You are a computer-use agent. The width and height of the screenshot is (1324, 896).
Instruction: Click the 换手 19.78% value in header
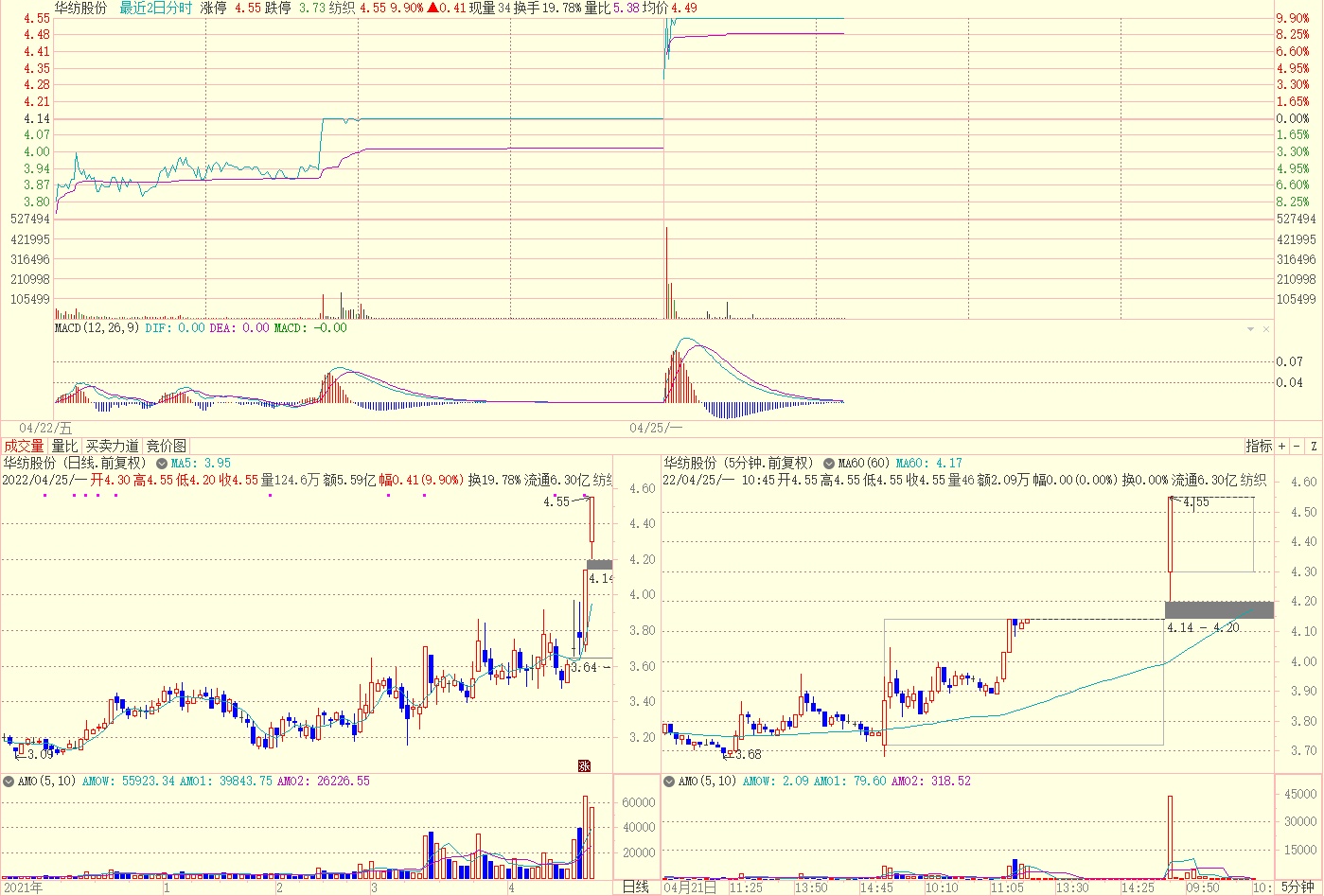tap(547, 8)
